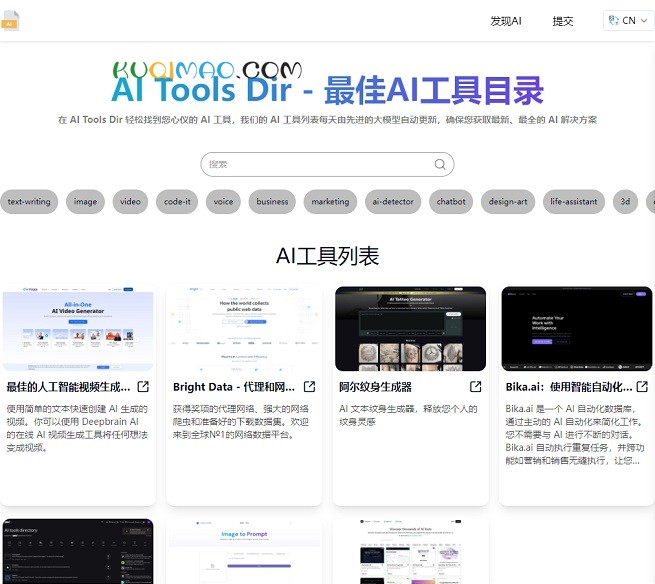
Task: Open the Image to Prompt thumbnail
Action: click(244, 551)
